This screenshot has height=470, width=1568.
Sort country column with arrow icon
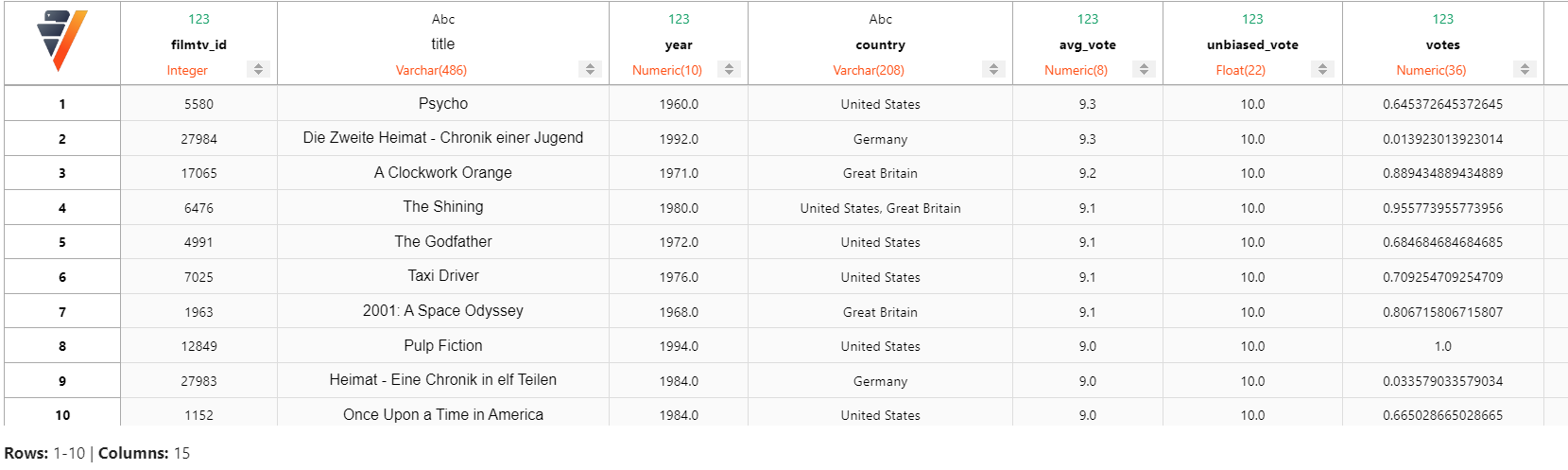tap(992, 69)
